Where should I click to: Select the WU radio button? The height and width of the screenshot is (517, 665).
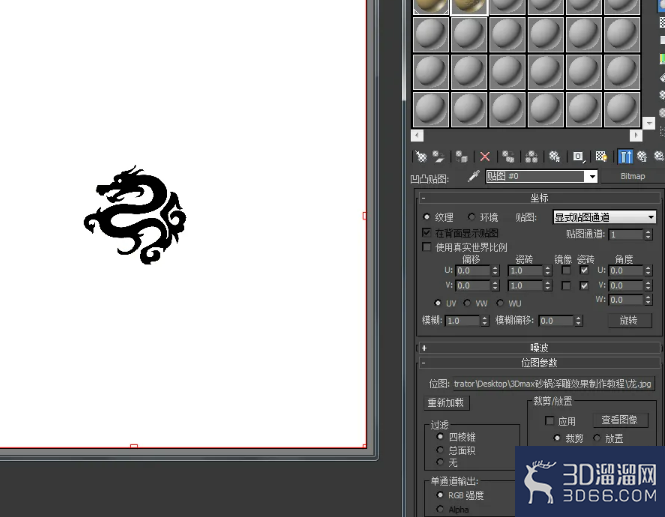pyautogui.click(x=500, y=303)
